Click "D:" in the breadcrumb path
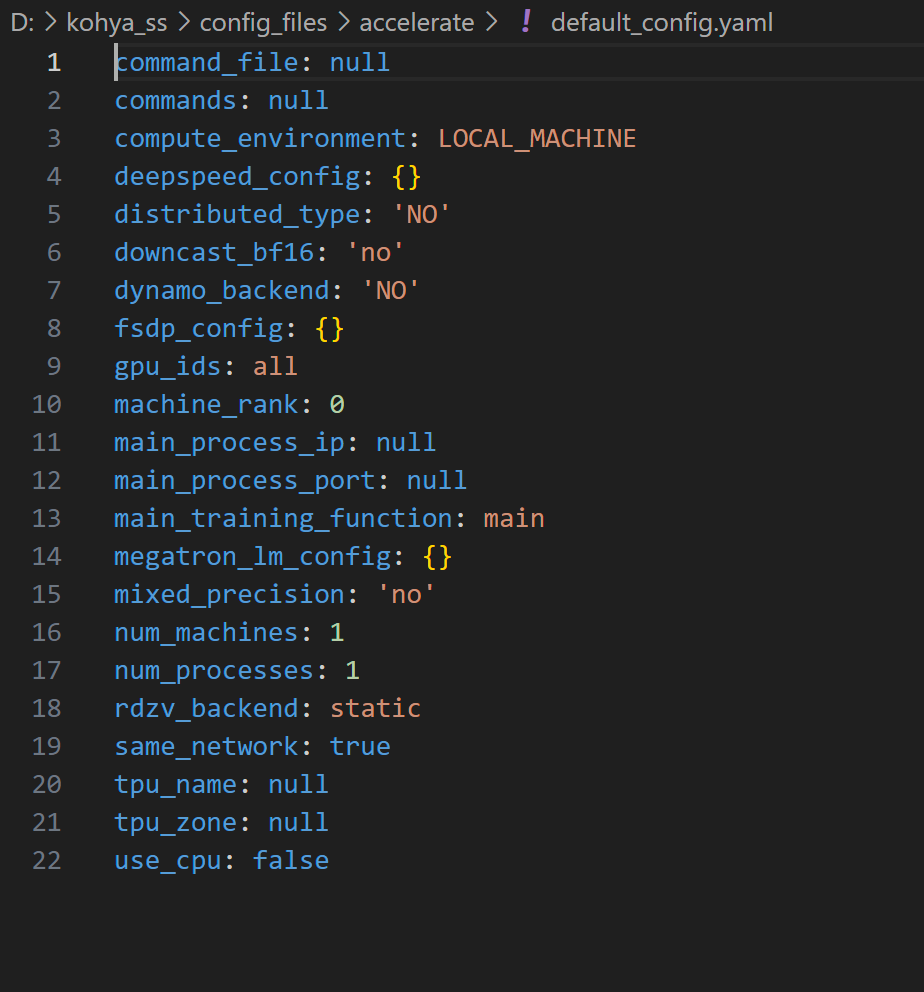Image resolution: width=924 pixels, height=992 pixels. click(x=21, y=22)
